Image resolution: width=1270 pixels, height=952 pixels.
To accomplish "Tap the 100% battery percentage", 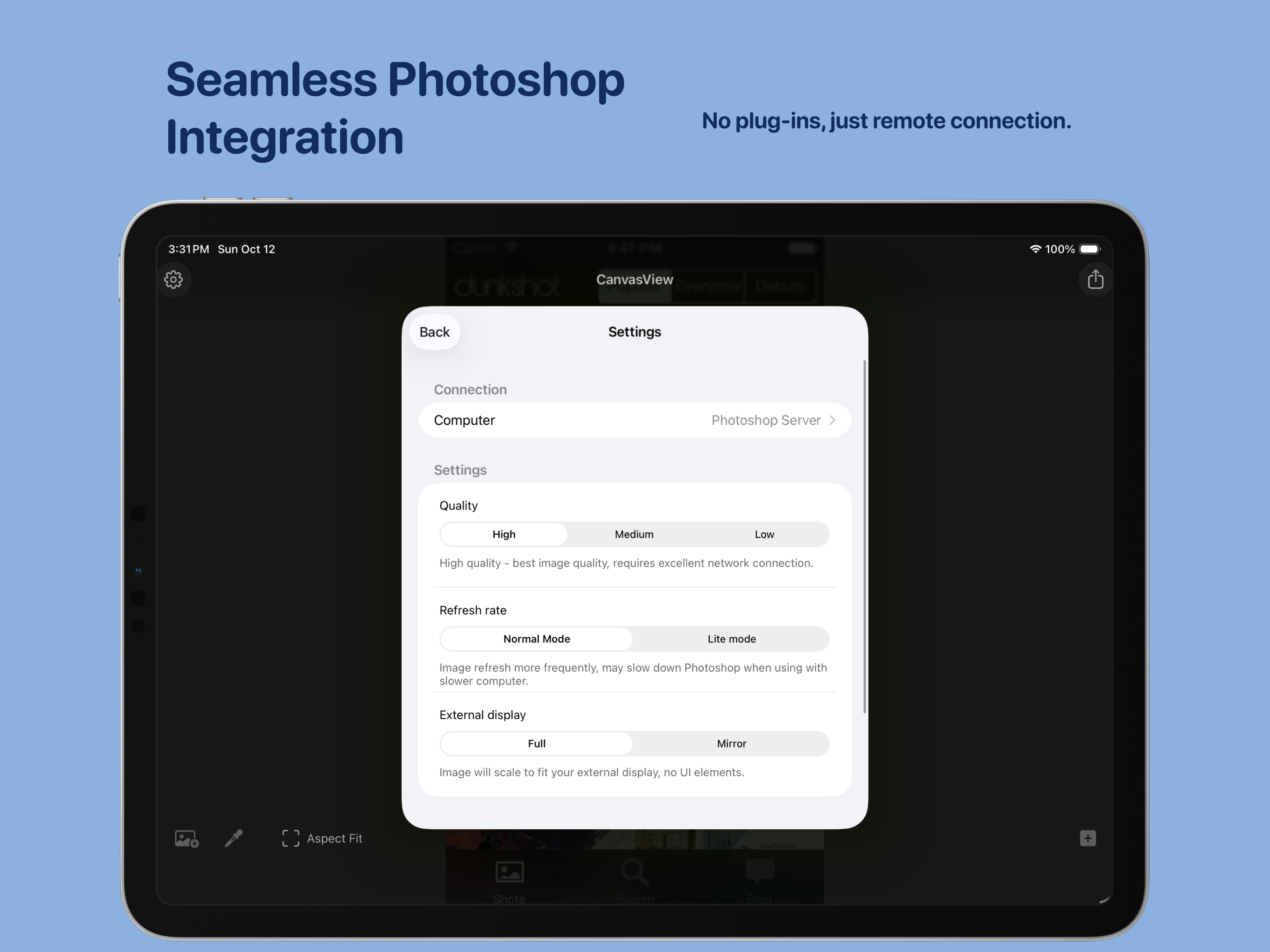I will [x=1060, y=249].
